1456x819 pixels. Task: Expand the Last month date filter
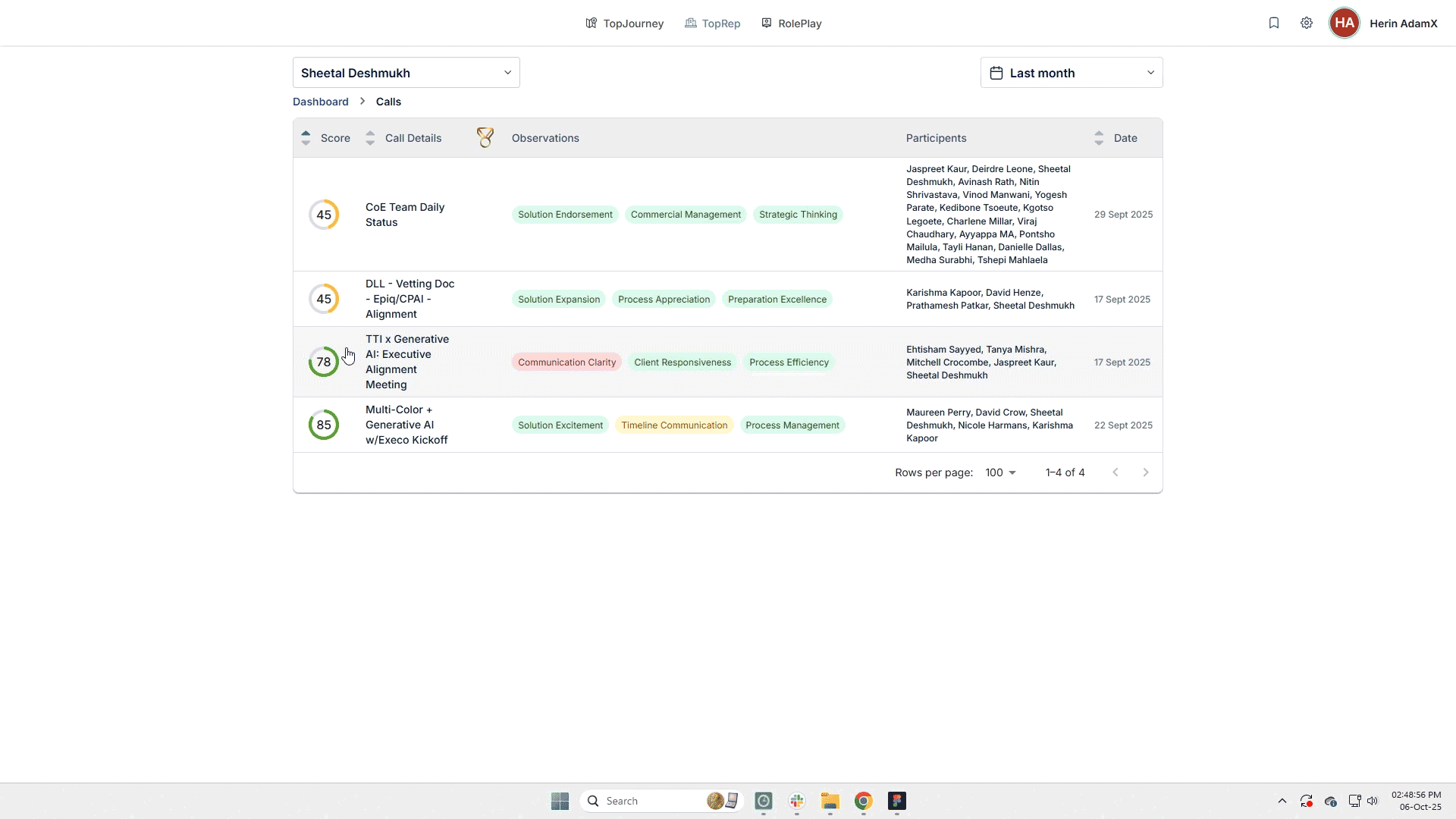tap(1071, 73)
